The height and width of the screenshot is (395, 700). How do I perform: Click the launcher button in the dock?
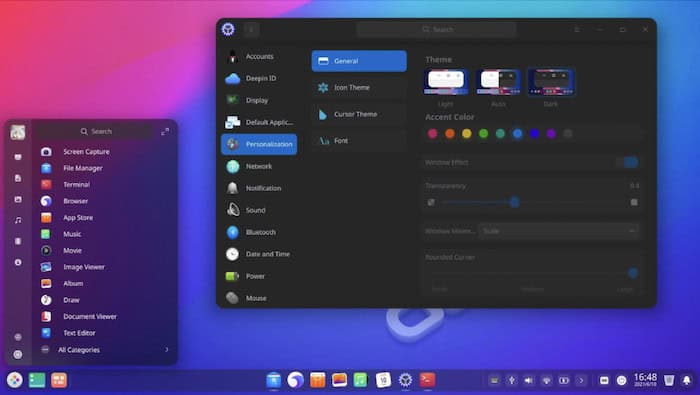click(15, 380)
